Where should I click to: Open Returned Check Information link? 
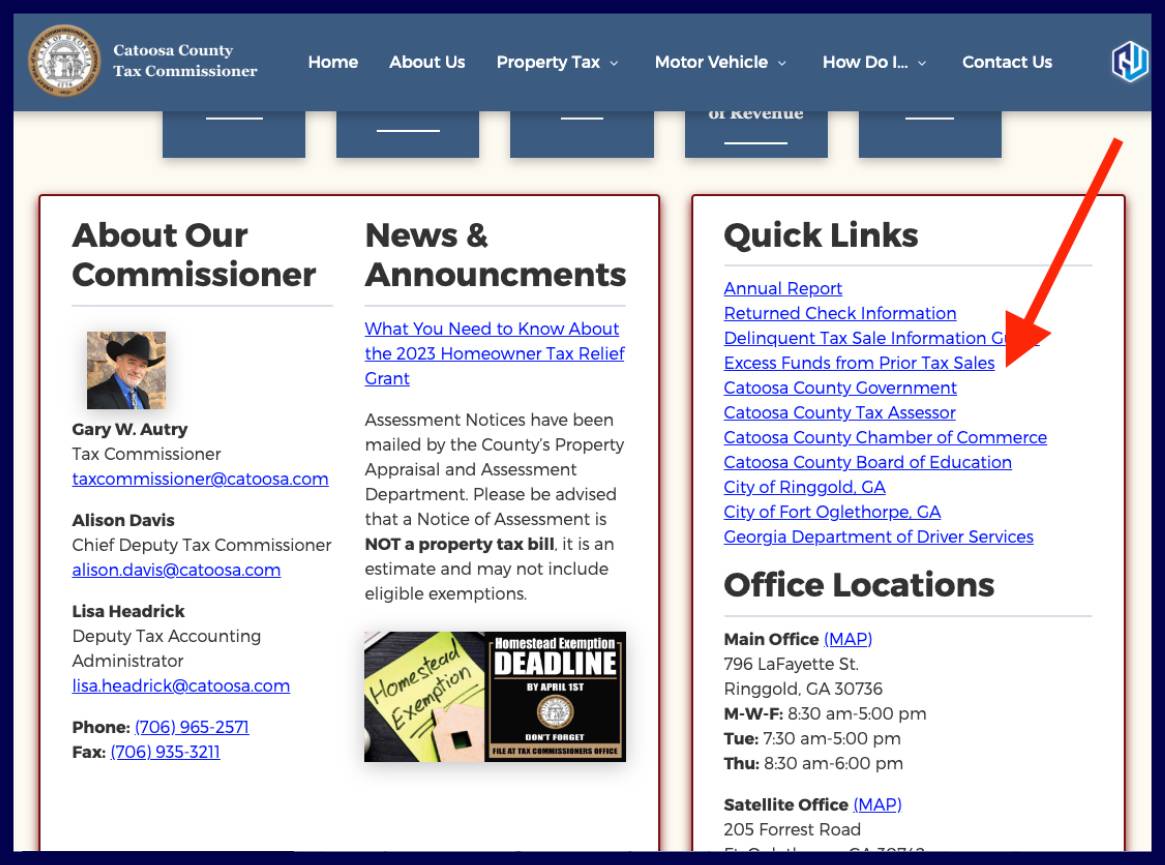pos(840,314)
